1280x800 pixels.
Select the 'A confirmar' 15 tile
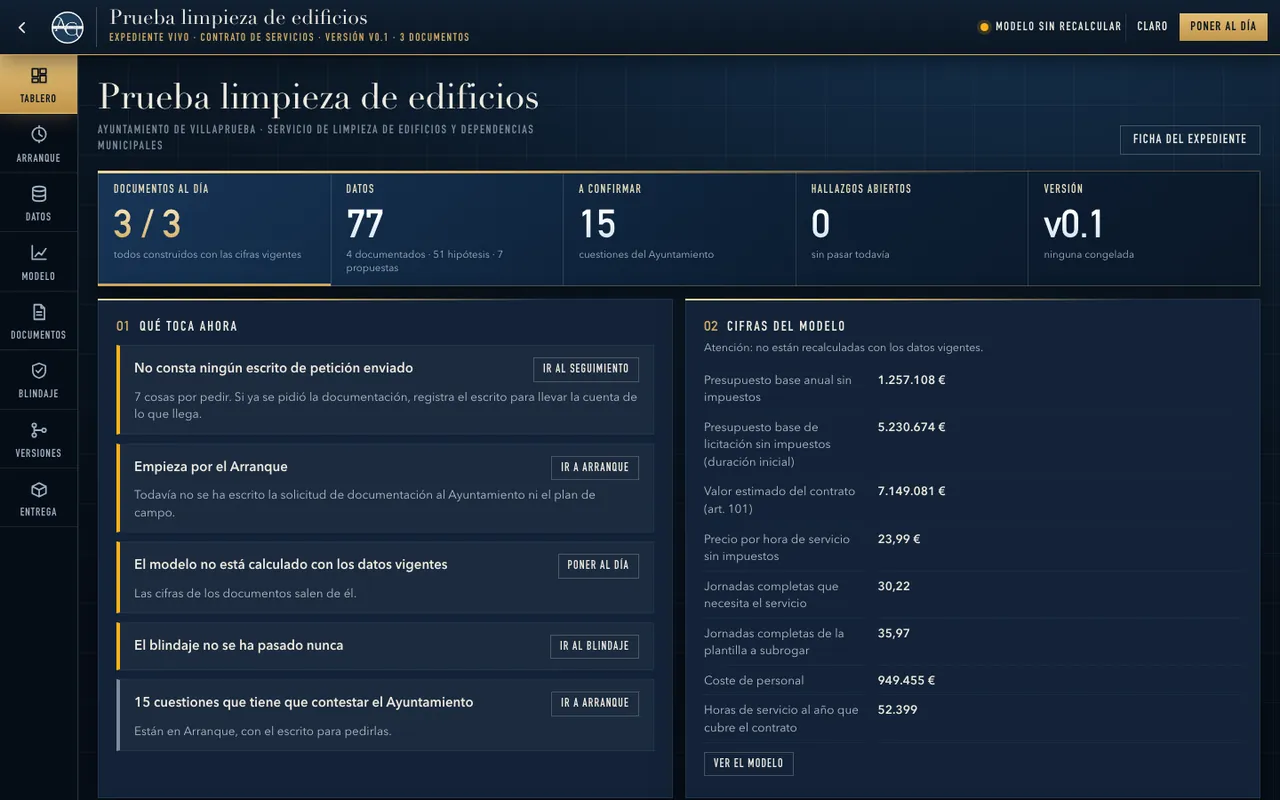[x=679, y=228]
